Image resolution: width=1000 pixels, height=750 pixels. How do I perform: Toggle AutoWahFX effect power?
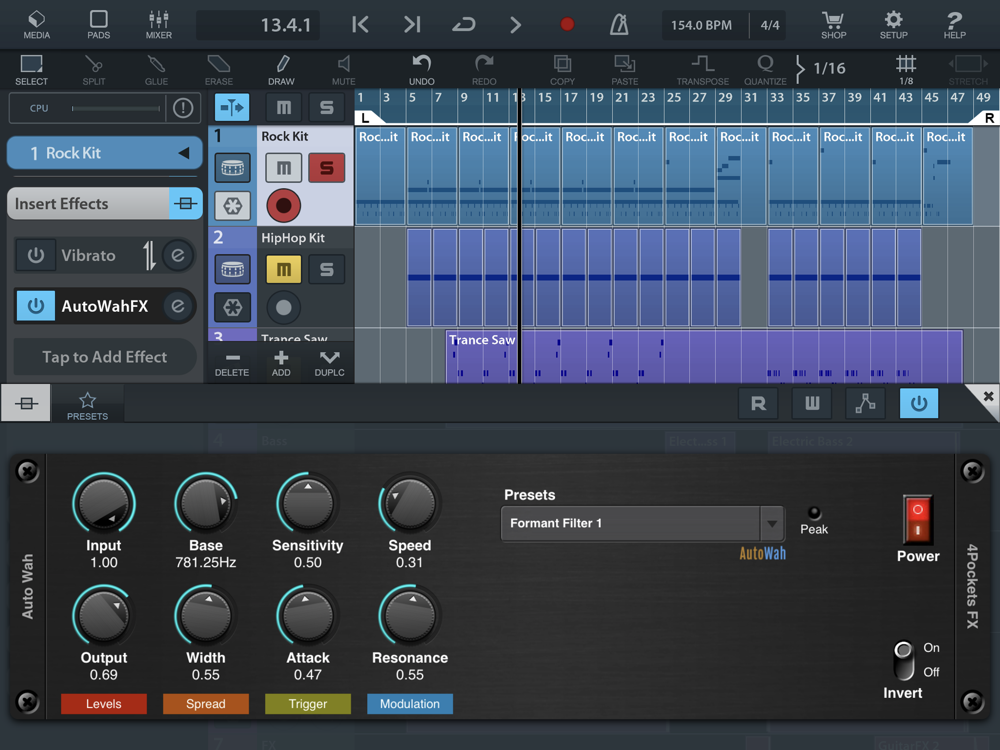point(36,306)
